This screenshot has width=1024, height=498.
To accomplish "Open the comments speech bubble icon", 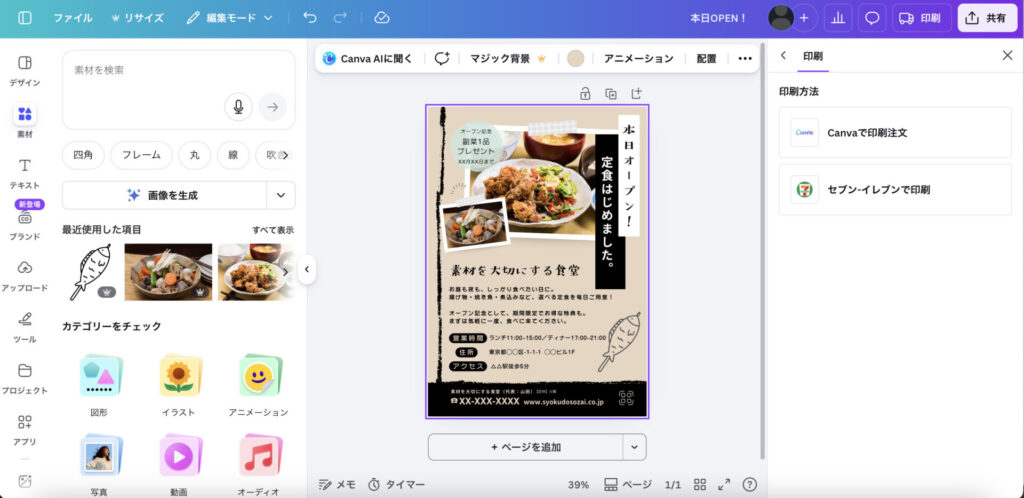I will point(872,18).
